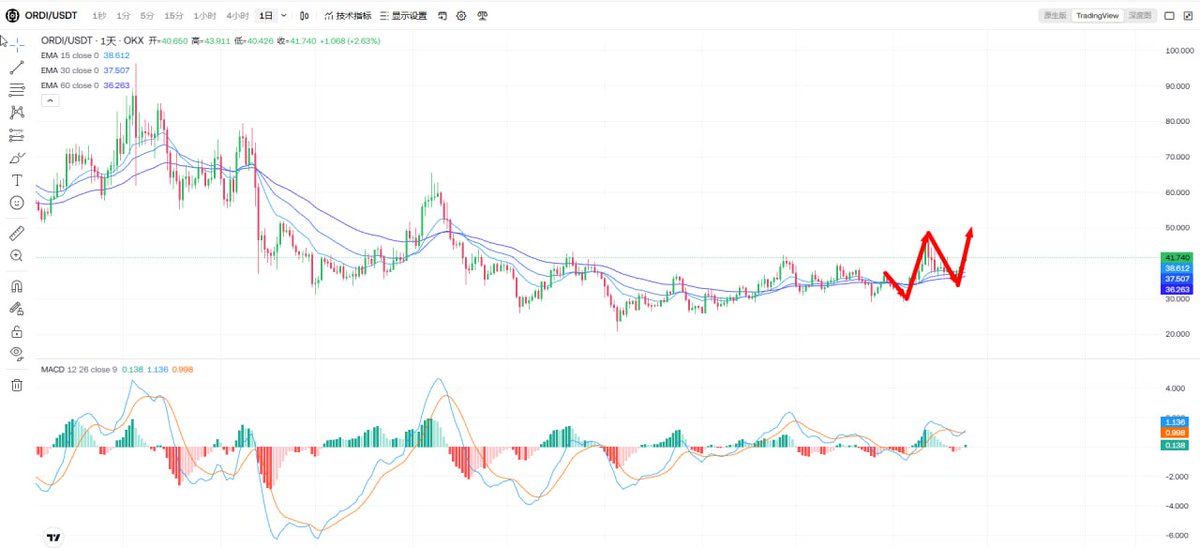Switch to the 1分 timeframe
The width and height of the screenshot is (1200, 548).
123,16
